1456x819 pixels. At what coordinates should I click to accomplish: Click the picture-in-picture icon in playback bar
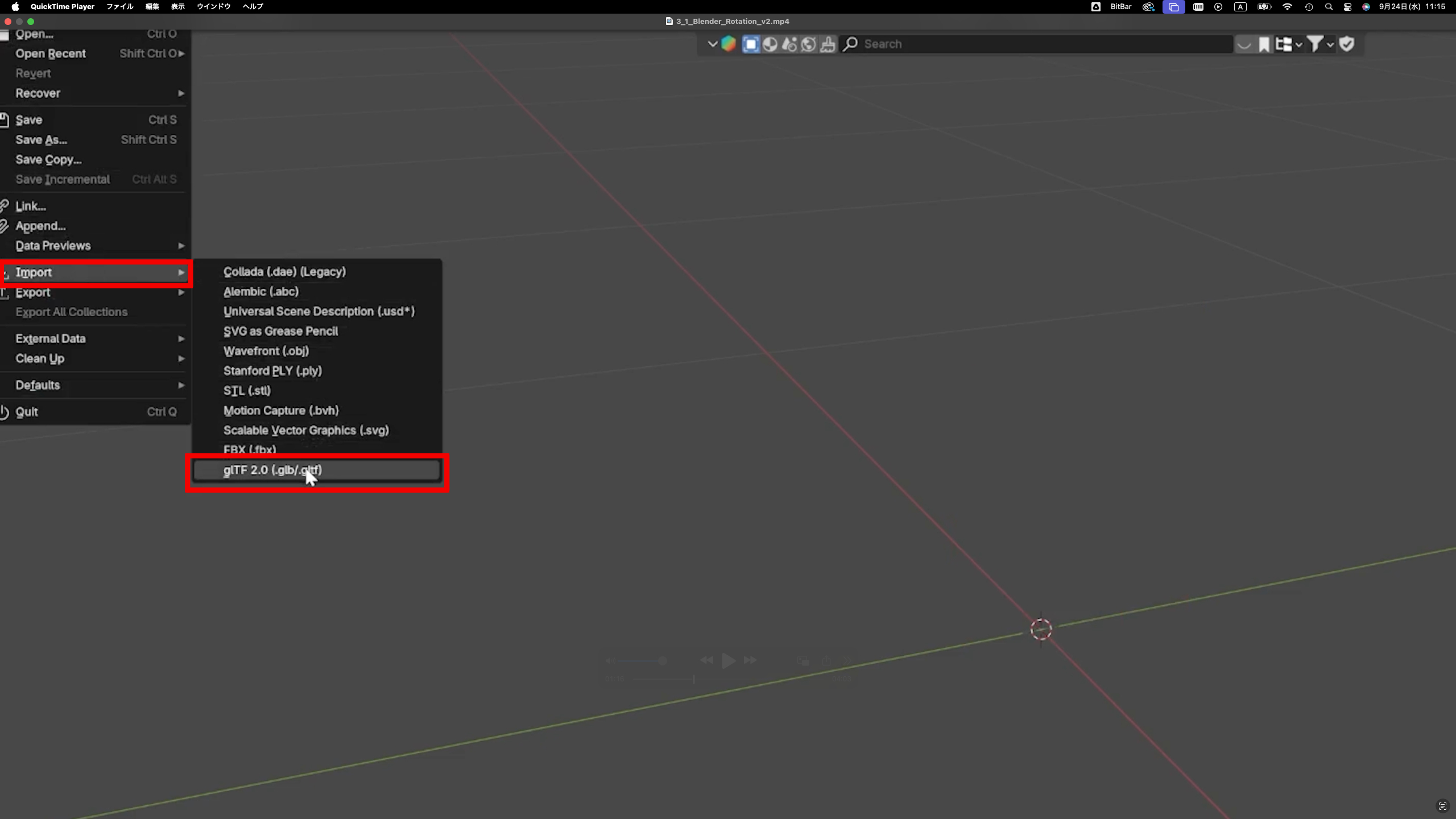[x=802, y=660]
